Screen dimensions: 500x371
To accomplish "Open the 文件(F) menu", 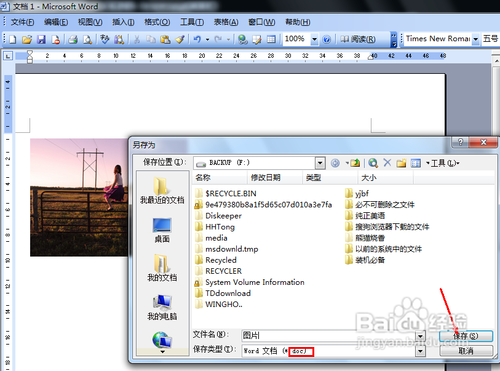I will tap(22, 22).
